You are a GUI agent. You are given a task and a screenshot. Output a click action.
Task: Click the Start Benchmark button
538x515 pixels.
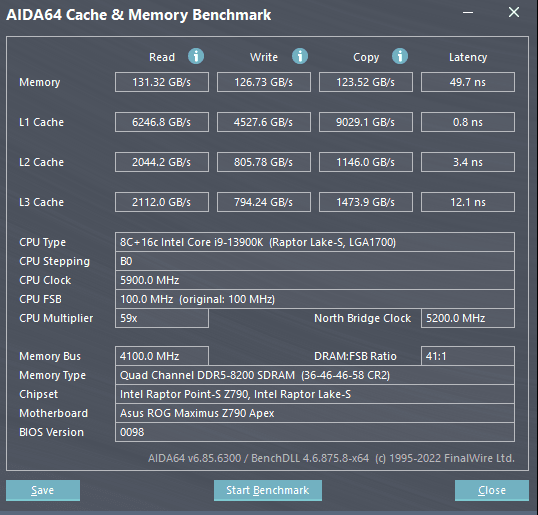(x=268, y=490)
